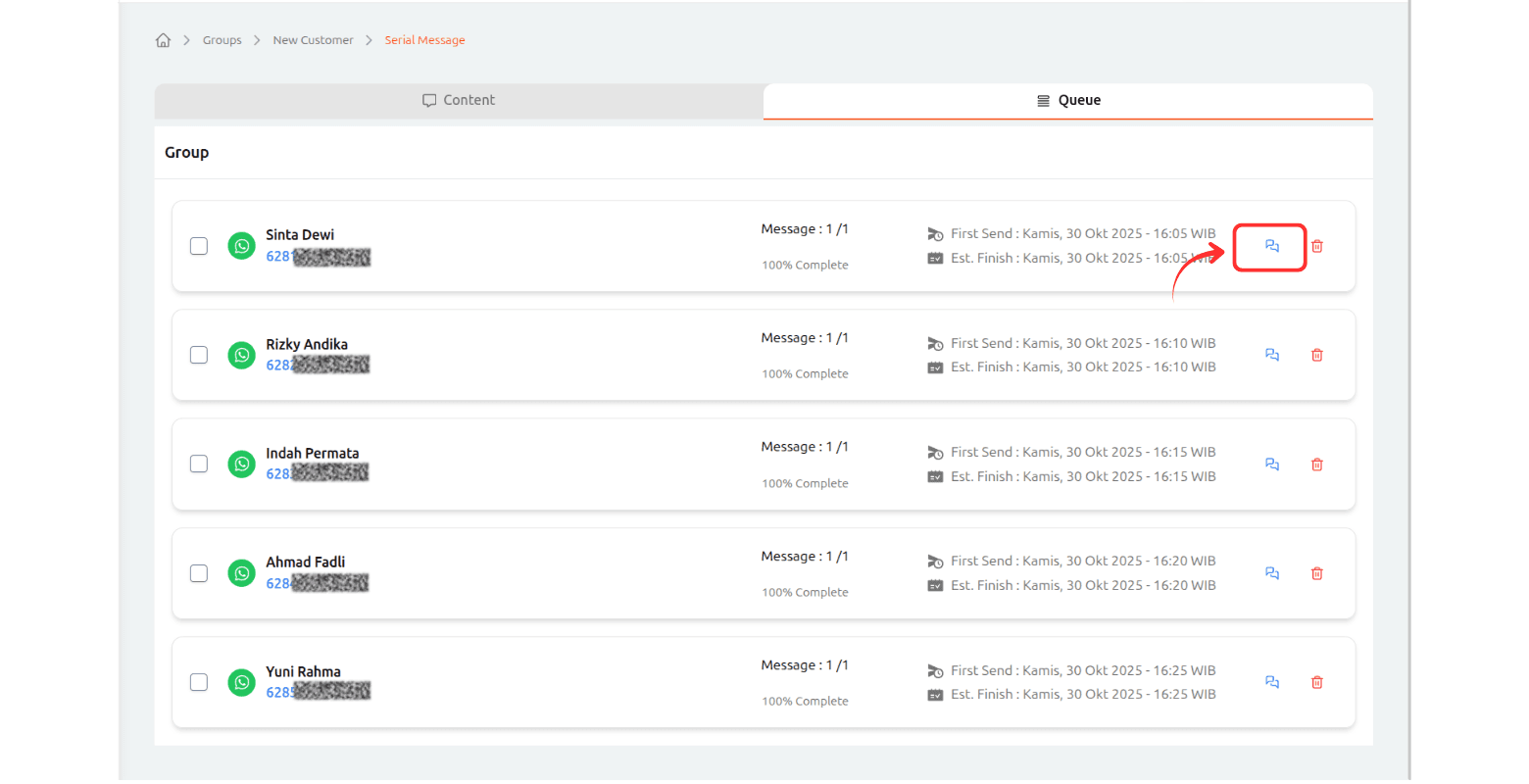Delete Yuni Rahma from the queue
The image size is (1529, 784).
1316,682
